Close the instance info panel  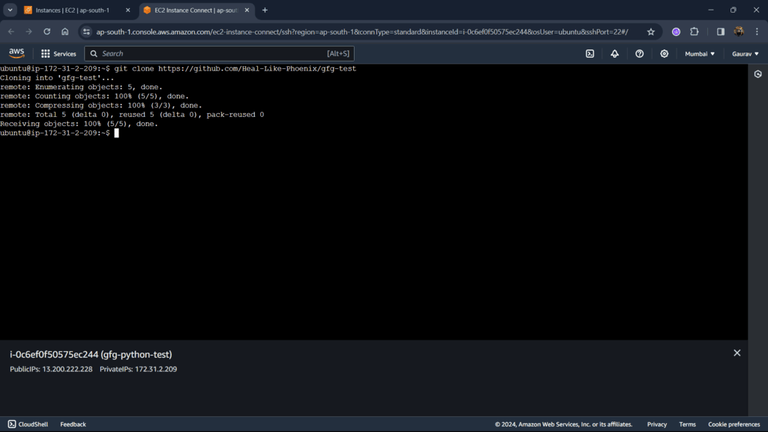[x=737, y=353]
